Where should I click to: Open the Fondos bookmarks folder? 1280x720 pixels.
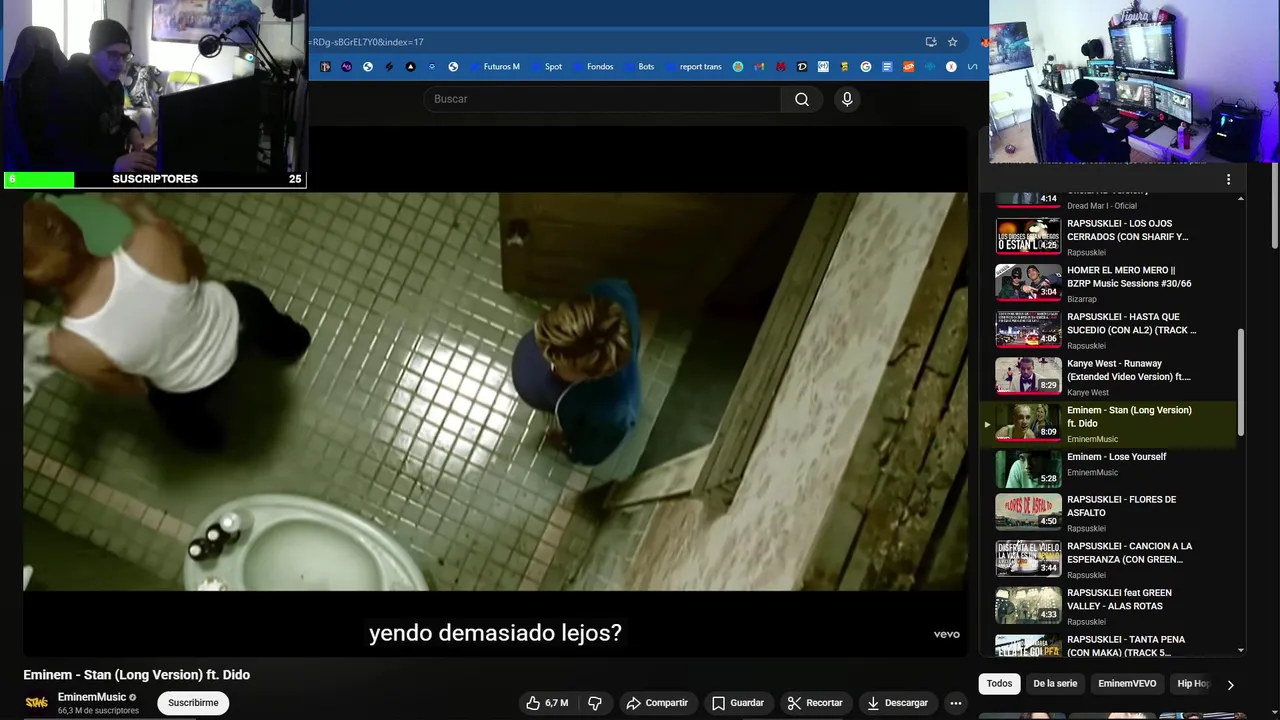[593, 67]
